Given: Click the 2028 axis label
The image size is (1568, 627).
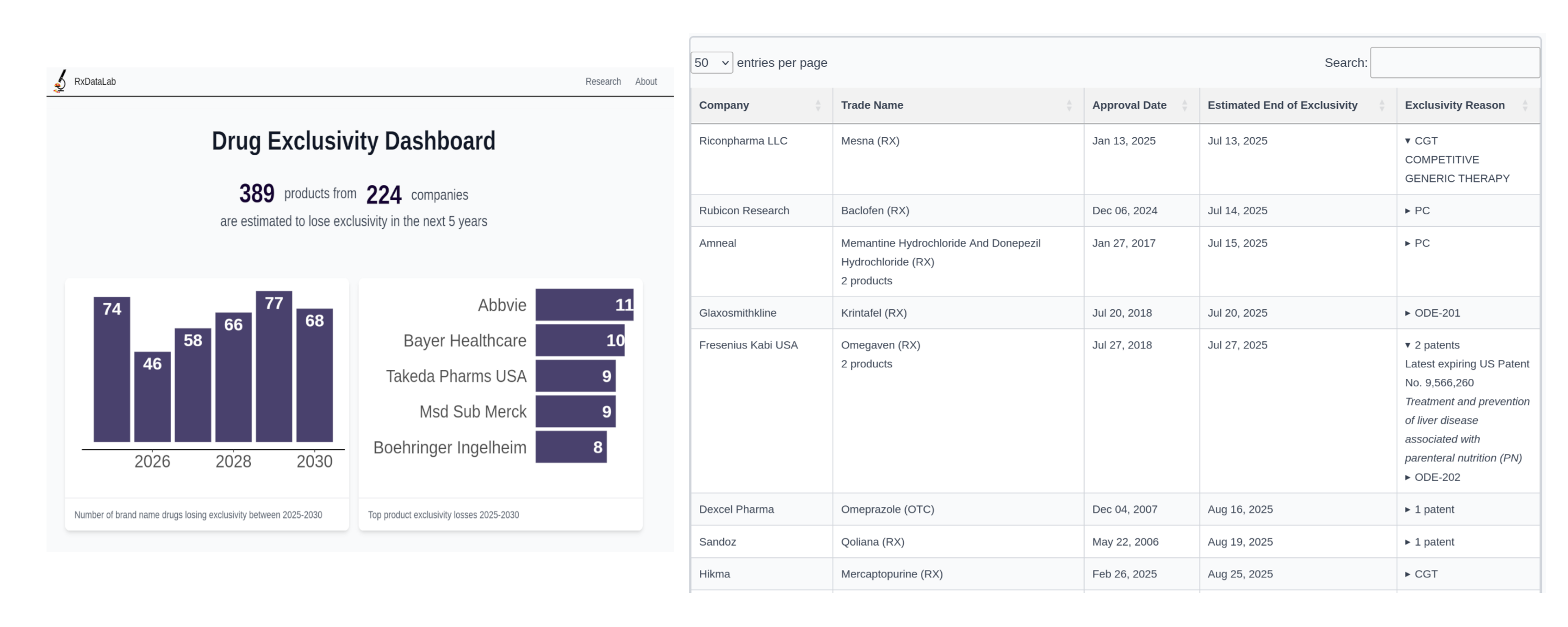Looking at the screenshot, I should pos(233,461).
